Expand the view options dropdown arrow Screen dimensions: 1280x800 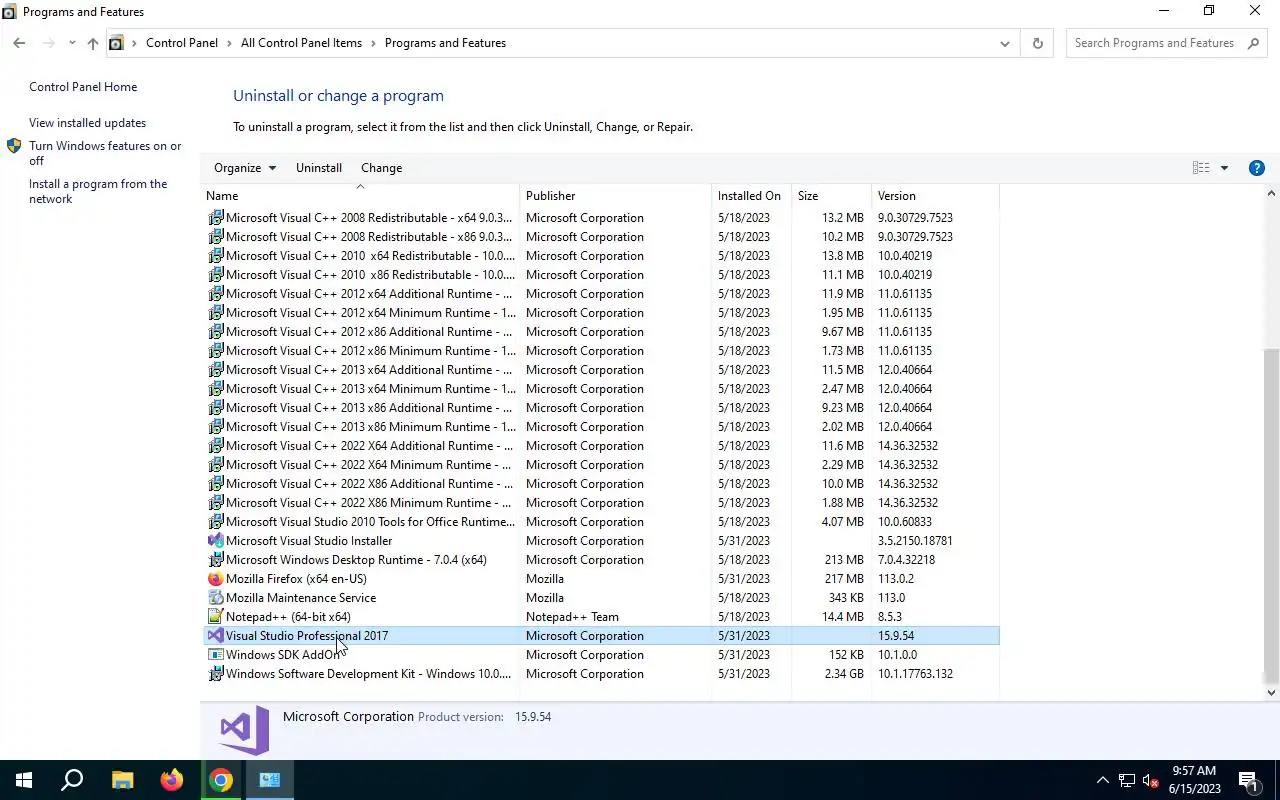point(1224,168)
